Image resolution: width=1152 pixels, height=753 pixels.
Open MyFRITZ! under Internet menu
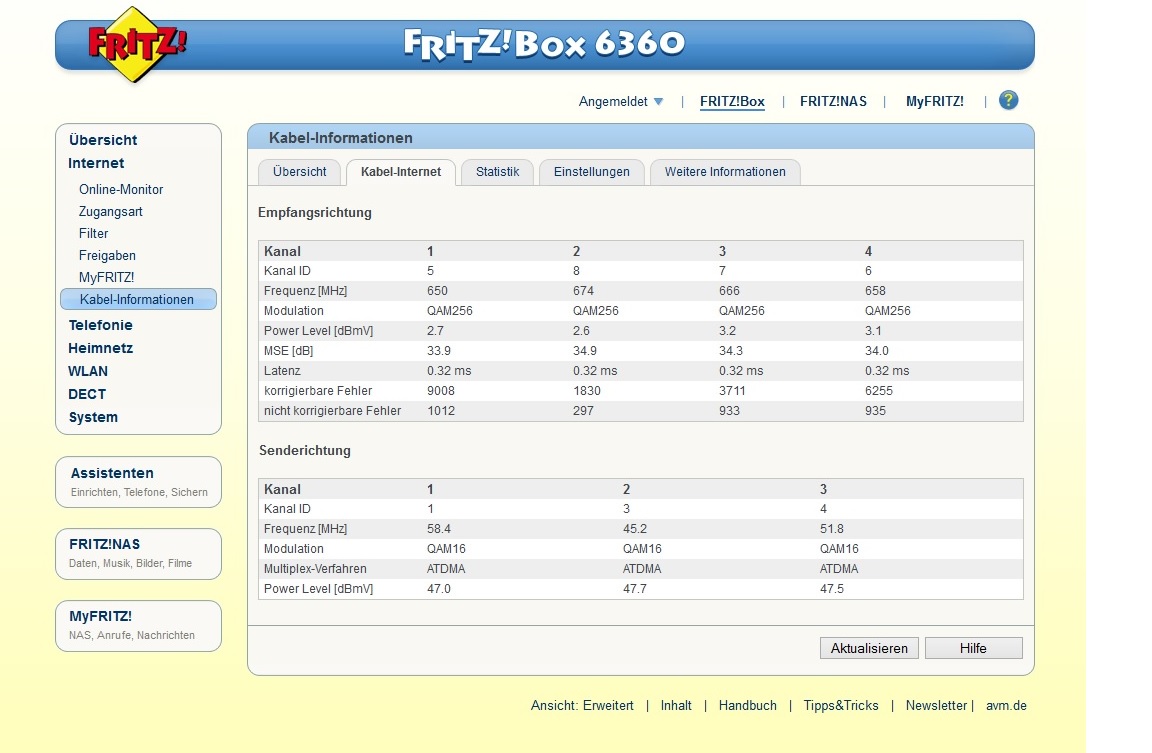click(x=107, y=277)
